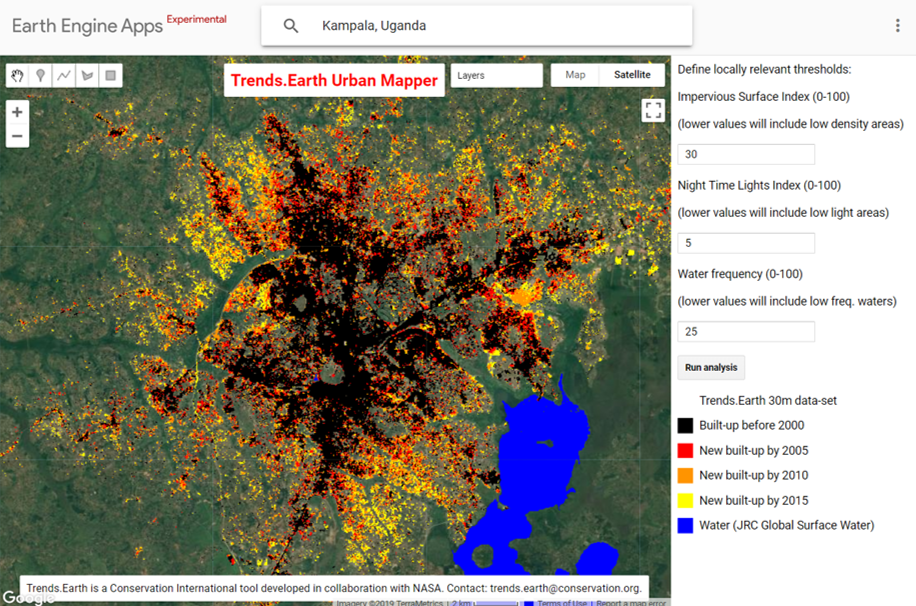Switch basemap to Map view
Screen dimensions: 916x606
575,74
